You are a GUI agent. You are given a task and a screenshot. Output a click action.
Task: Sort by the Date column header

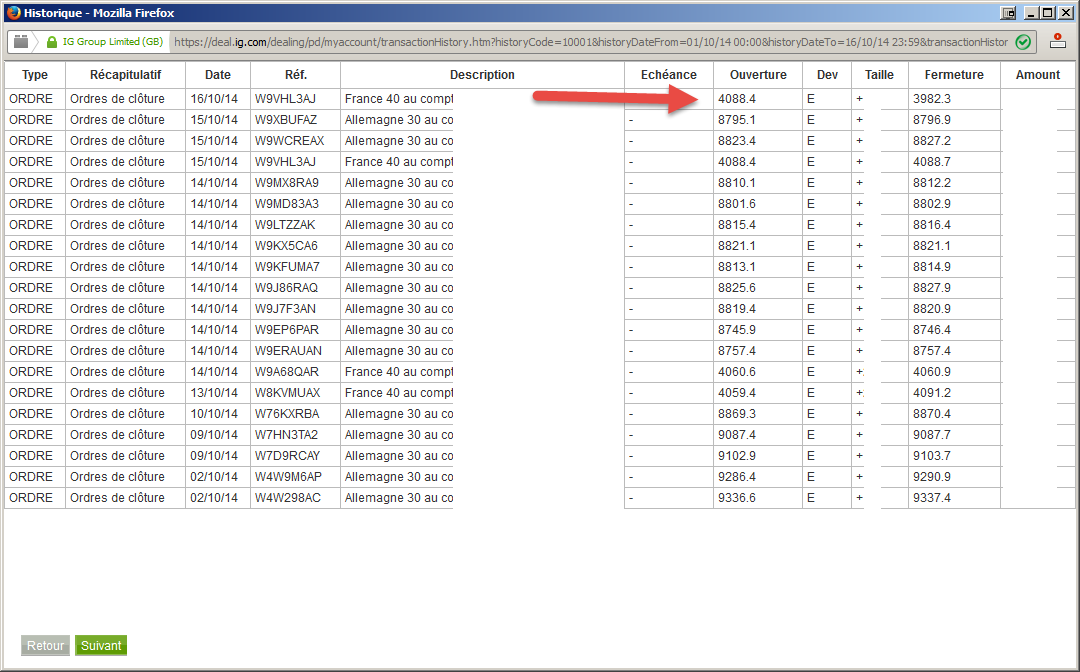(x=218, y=75)
